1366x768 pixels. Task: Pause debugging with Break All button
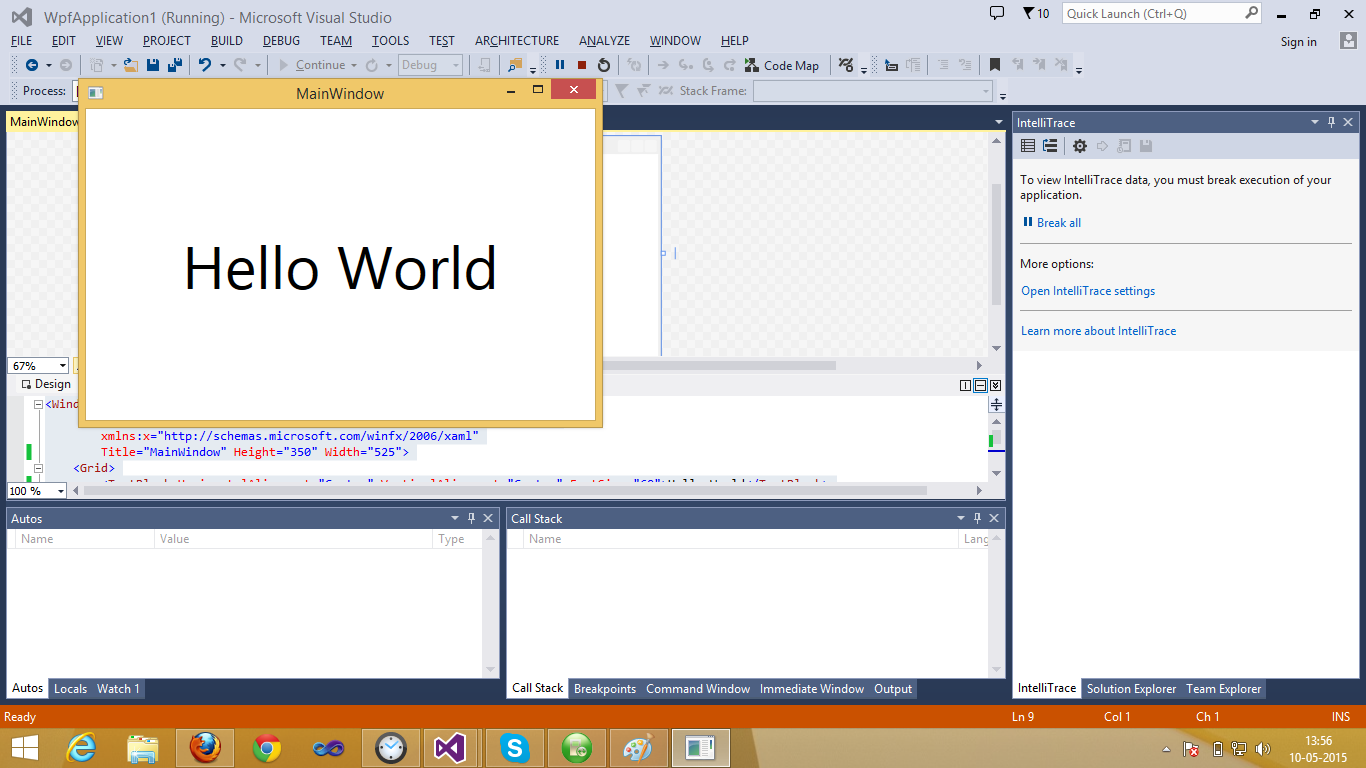560,65
